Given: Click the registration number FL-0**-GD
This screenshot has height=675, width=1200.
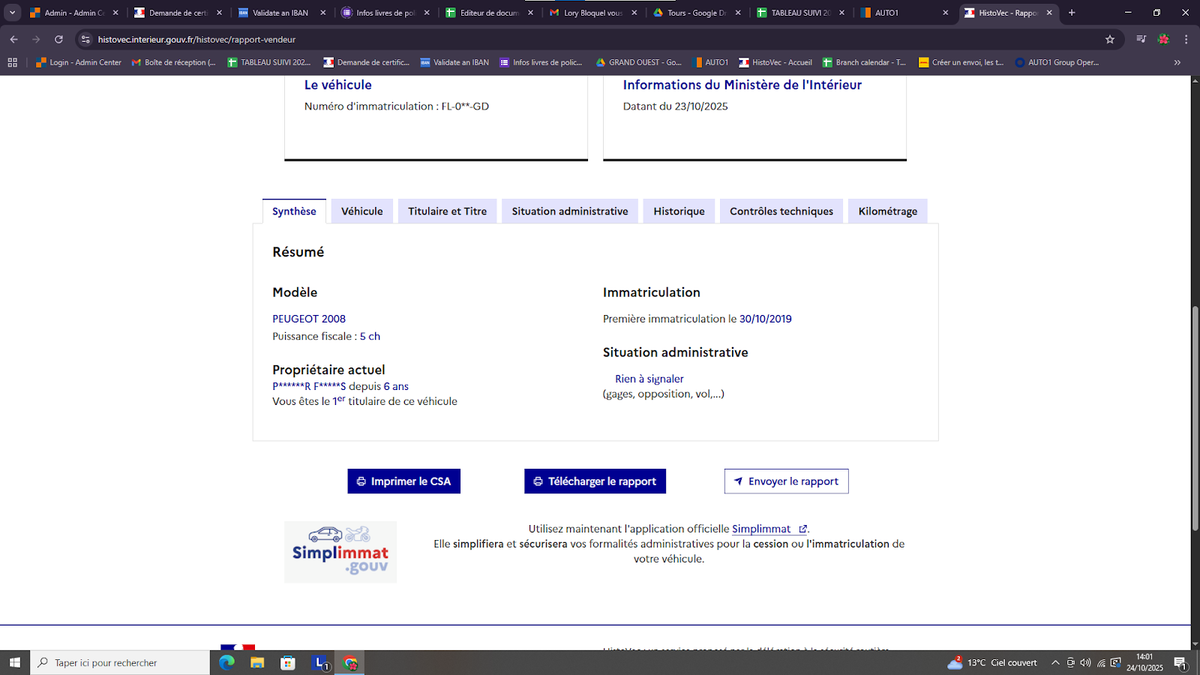Looking at the screenshot, I should pyautogui.click(x=465, y=106).
